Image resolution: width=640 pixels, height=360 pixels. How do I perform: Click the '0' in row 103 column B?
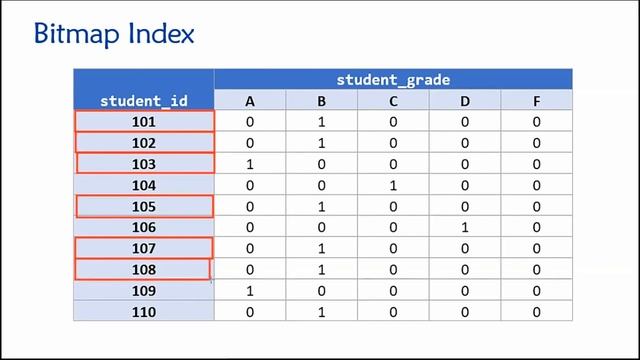(x=322, y=164)
